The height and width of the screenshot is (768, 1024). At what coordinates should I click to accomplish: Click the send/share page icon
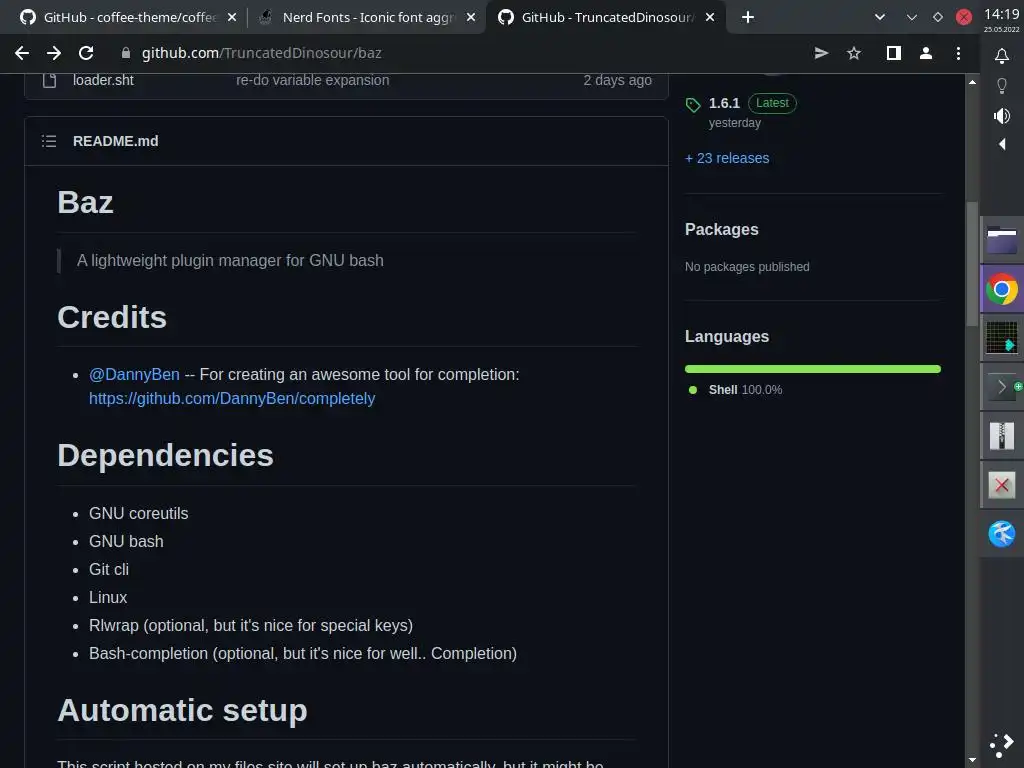tap(821, 53)
